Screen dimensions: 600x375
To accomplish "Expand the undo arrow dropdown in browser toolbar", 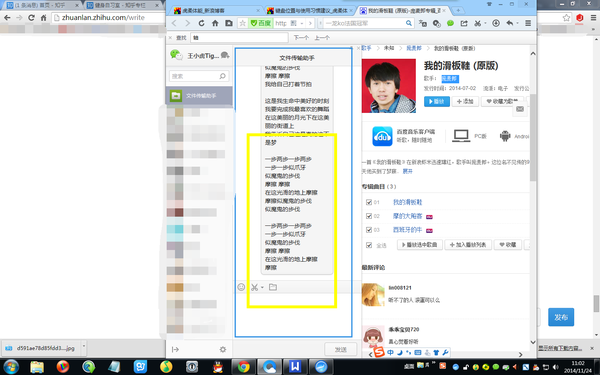I will pyautogui.click(x=517, y=23).
